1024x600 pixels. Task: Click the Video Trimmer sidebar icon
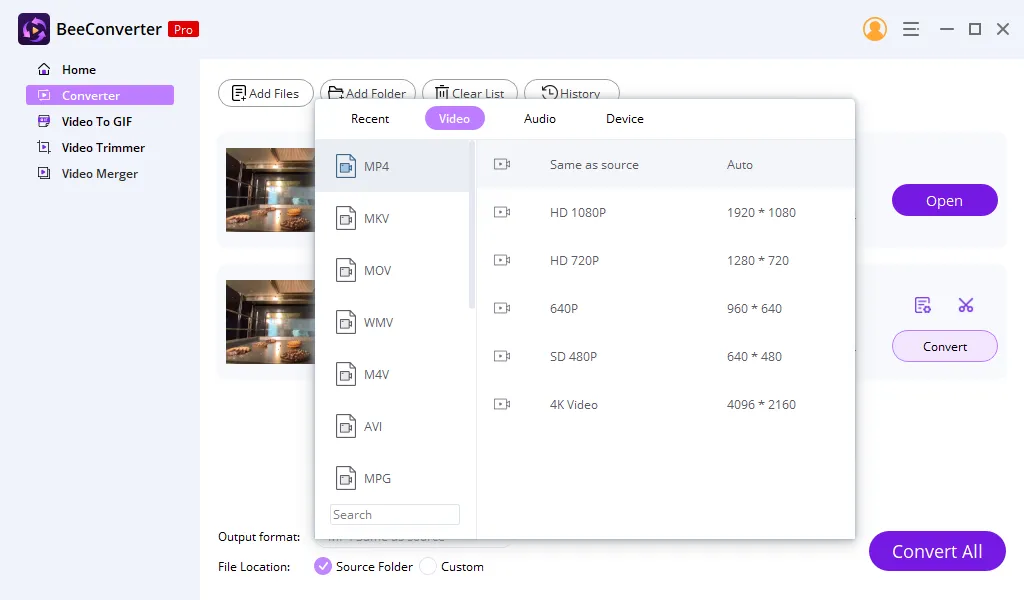[x=44, y=147]
